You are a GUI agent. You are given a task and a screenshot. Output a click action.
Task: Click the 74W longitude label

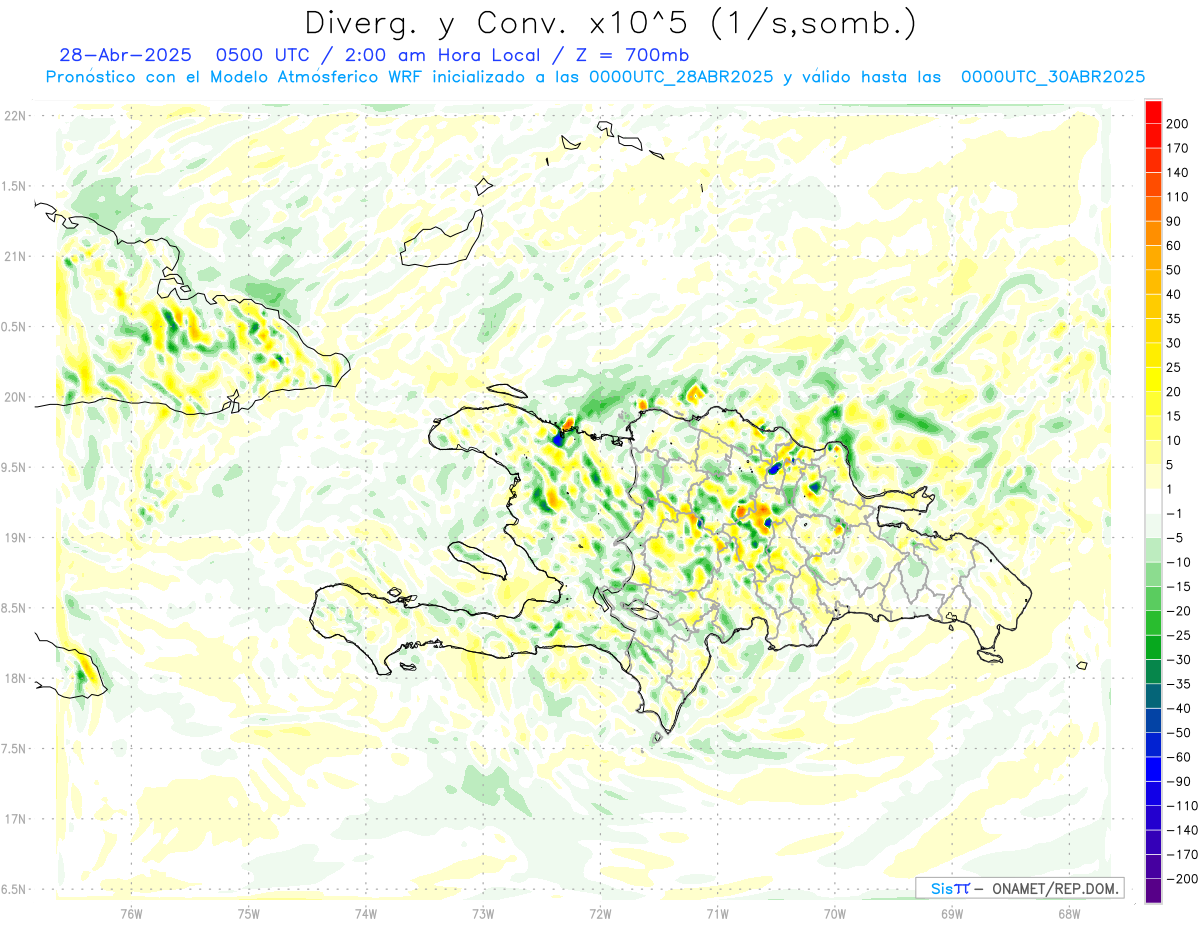(x=366, y=913)
